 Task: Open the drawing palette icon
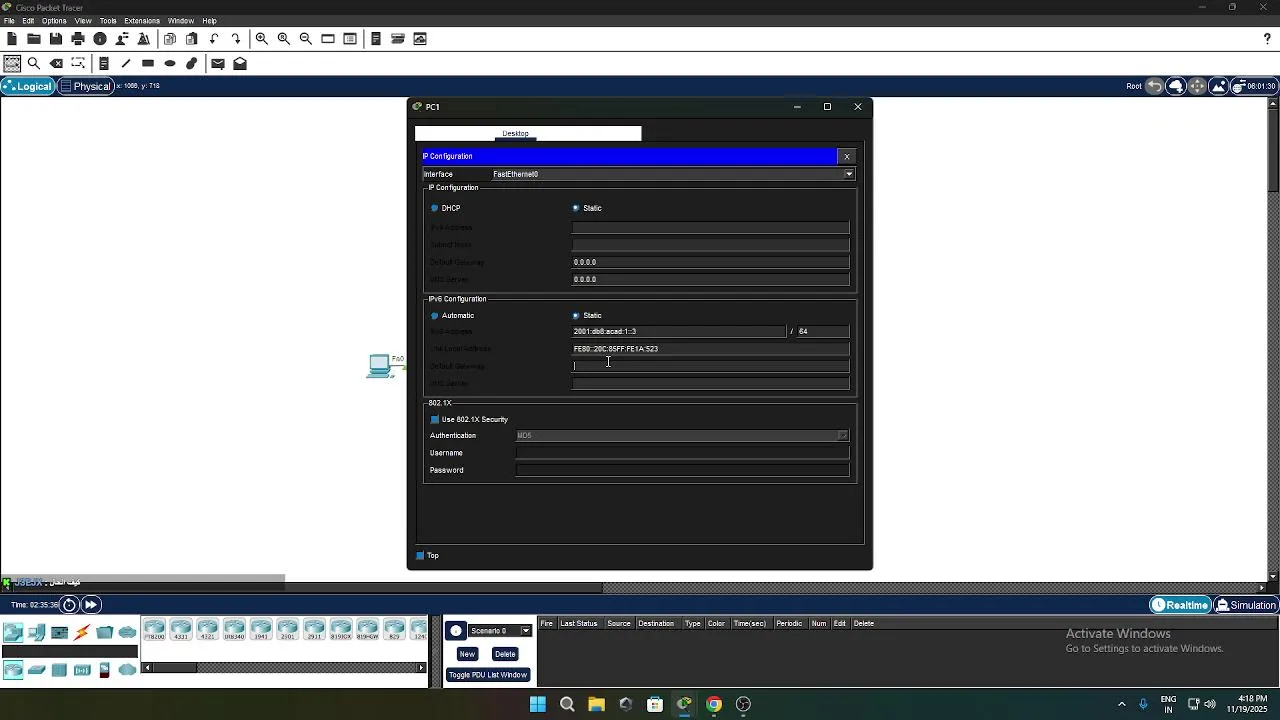click(328, 39)
